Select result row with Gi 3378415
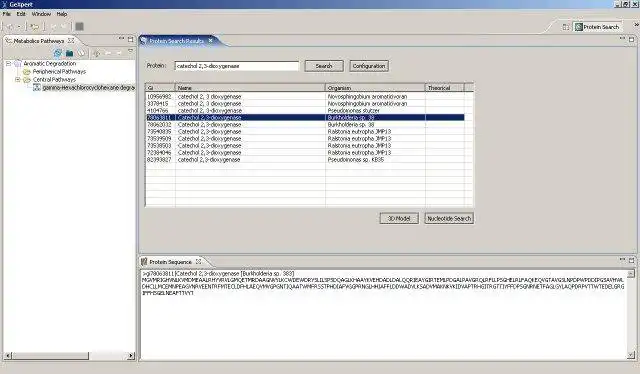Screen dimensions: 640x374 tap(305, 104)
